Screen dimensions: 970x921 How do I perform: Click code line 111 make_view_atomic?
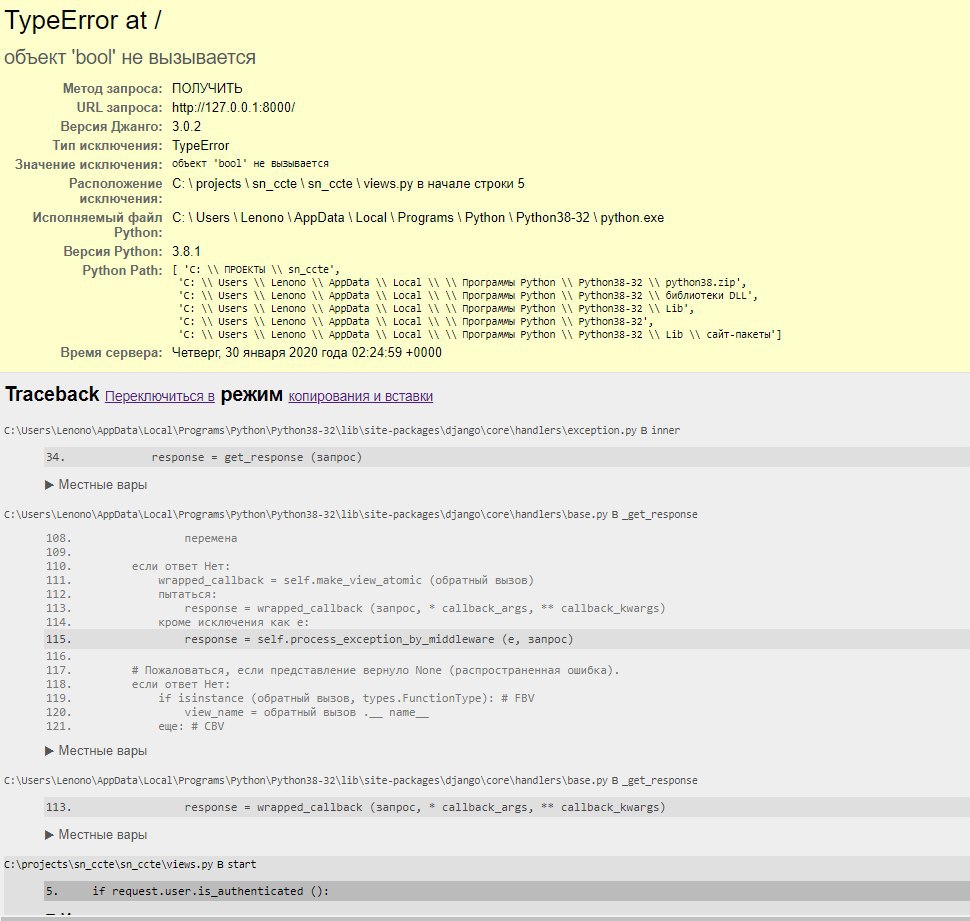coord(346,580)
